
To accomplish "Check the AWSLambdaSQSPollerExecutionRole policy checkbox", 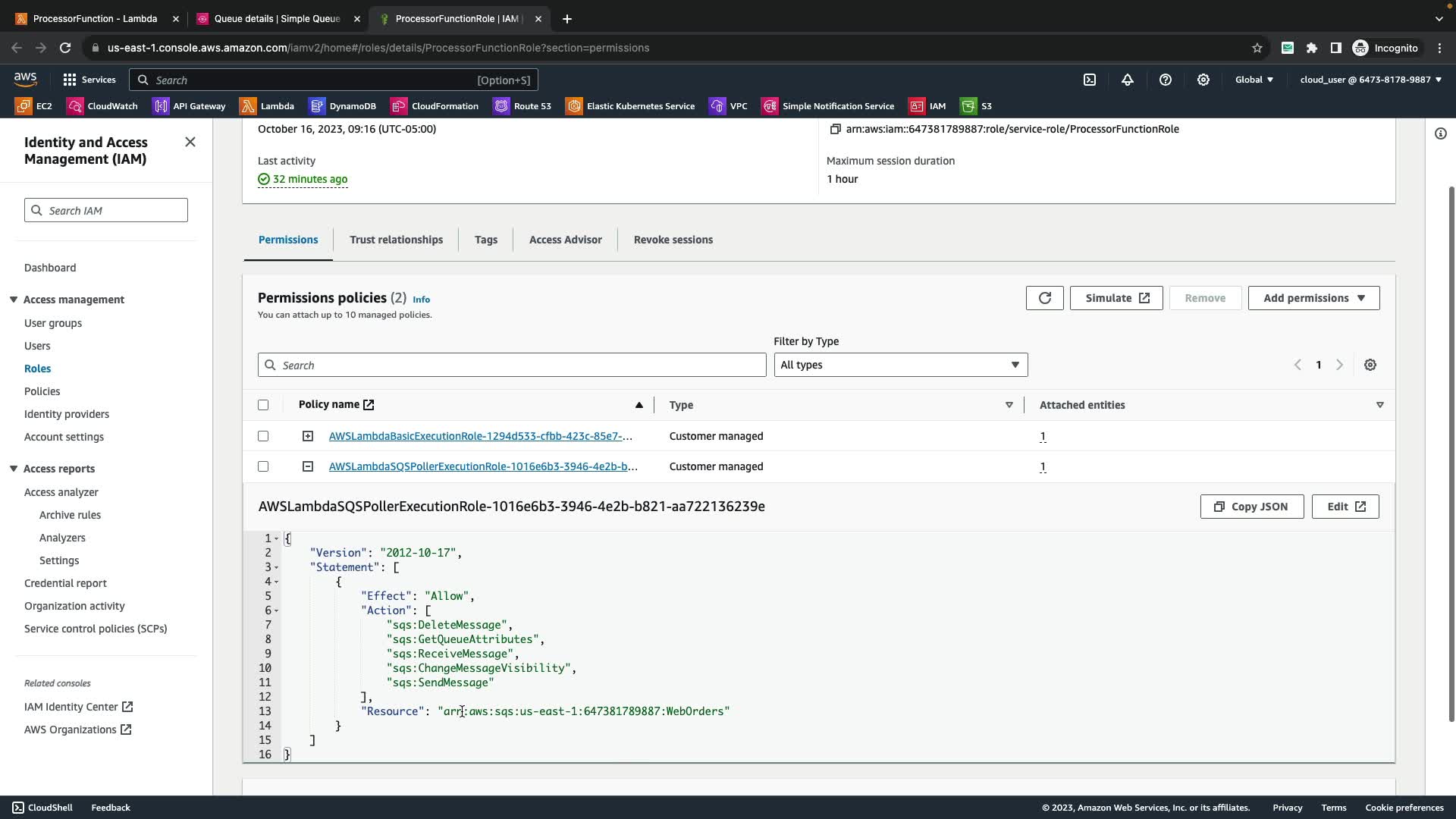I will (263, 466).
